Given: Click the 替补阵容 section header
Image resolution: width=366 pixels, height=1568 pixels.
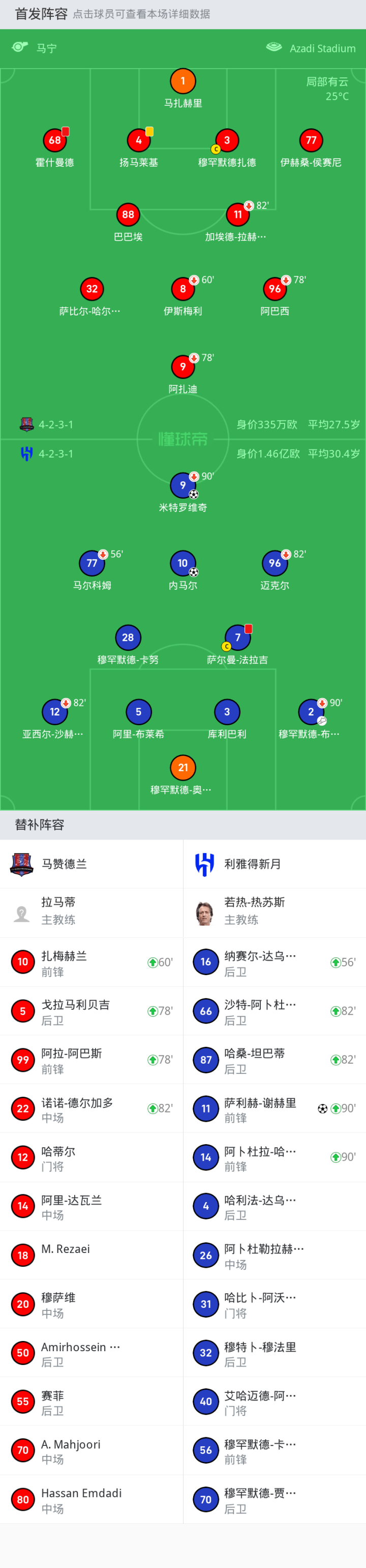Looking at the screenshot, I should (x=40, y=825).
